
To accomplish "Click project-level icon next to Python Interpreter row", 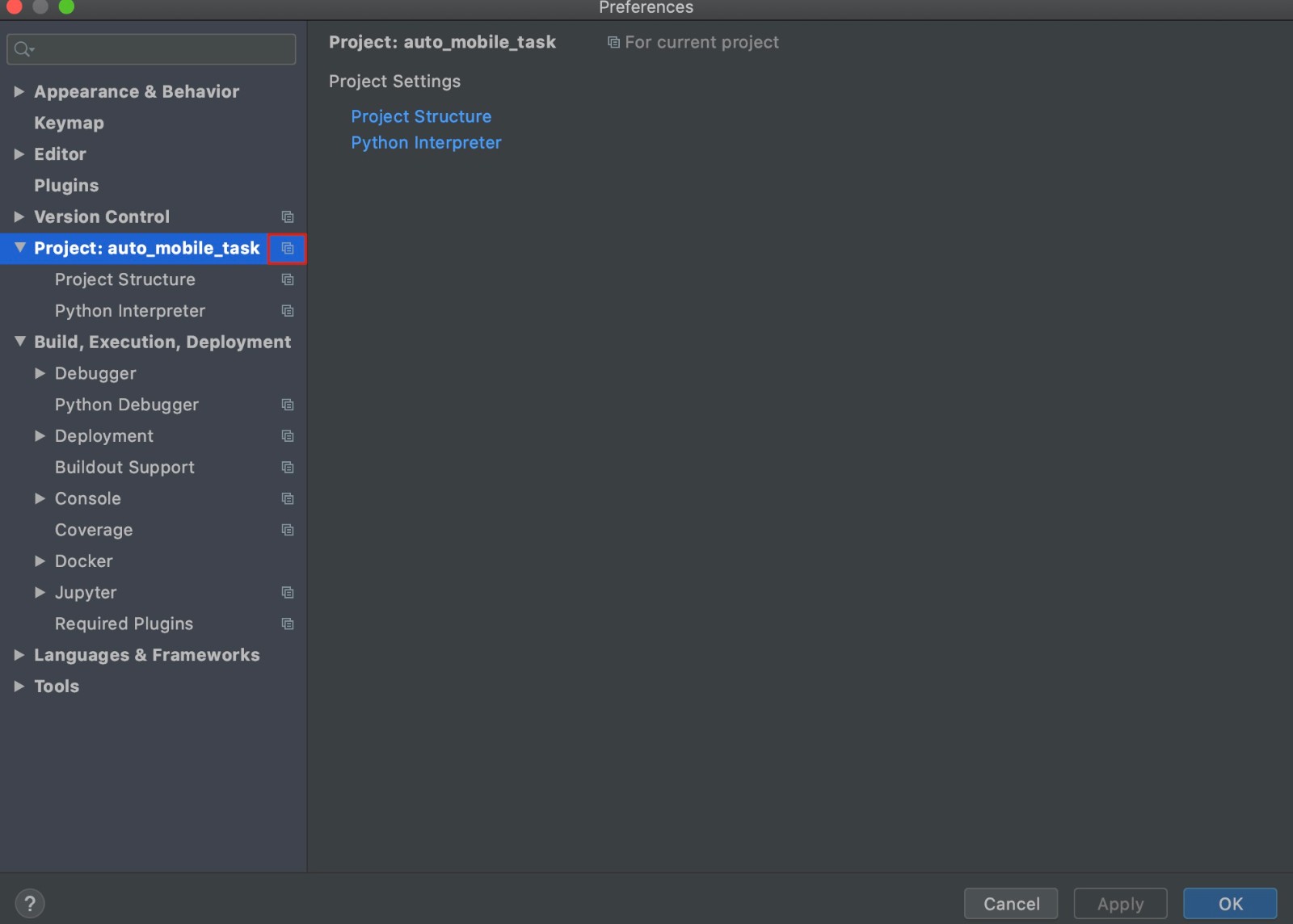I will 288,311.
